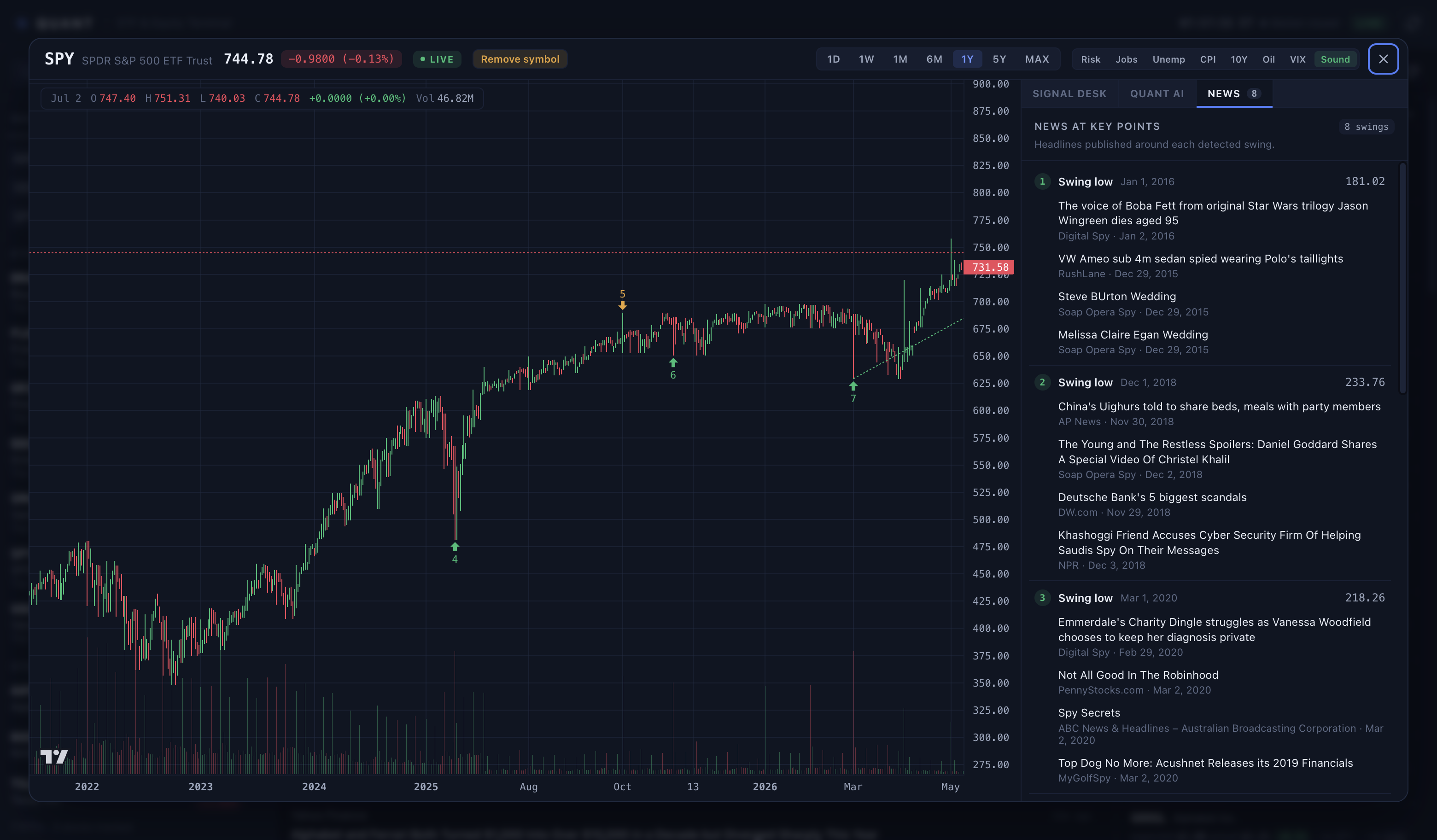The width and height of the screenshot is (1437, 840).
Task: Click the -0.9800 (-0.13%) change badge
Action: coord(341,59)
